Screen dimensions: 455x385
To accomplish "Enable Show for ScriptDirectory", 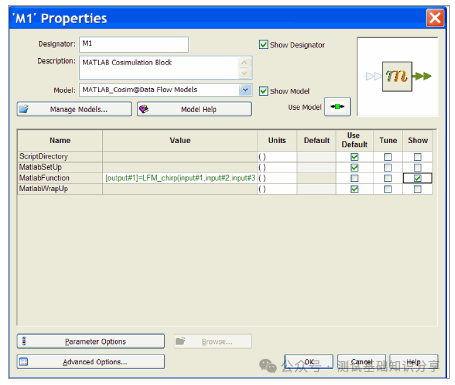I will pyautogui.click(x=417, y=157).
